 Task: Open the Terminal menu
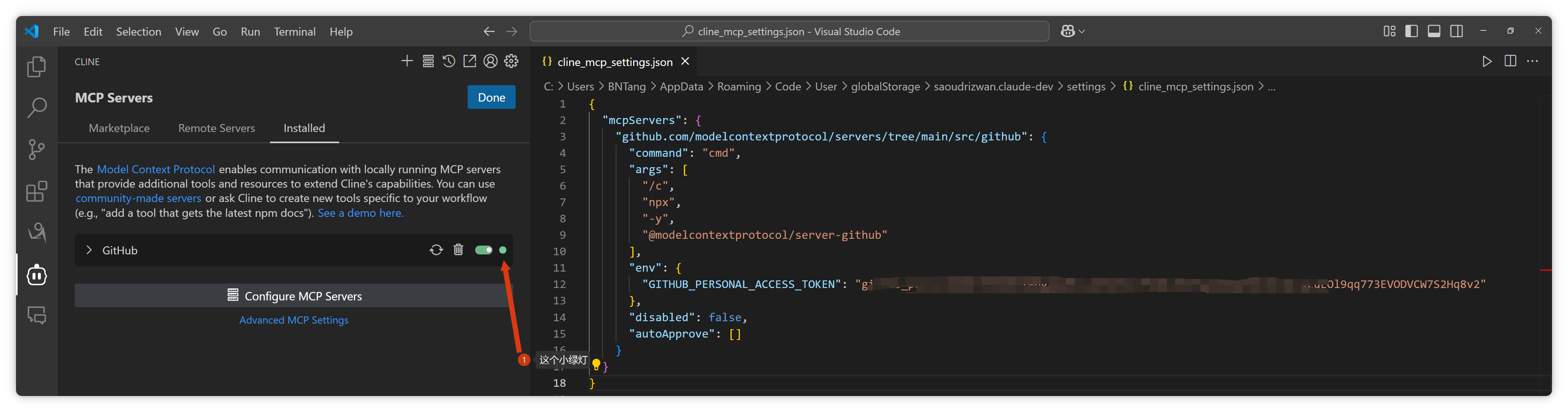[294, 32]
